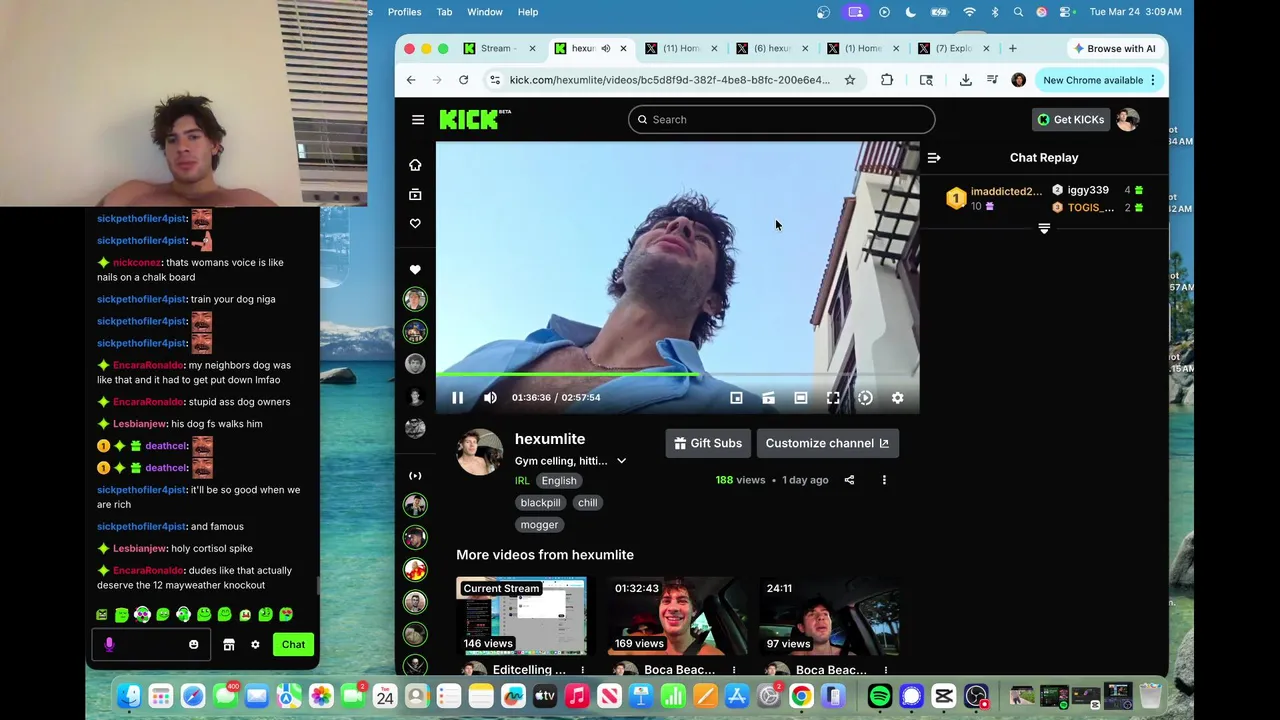Open Finder from the Dock
This screenshot has height=720, width=1280.
click(x=129, y=695)
